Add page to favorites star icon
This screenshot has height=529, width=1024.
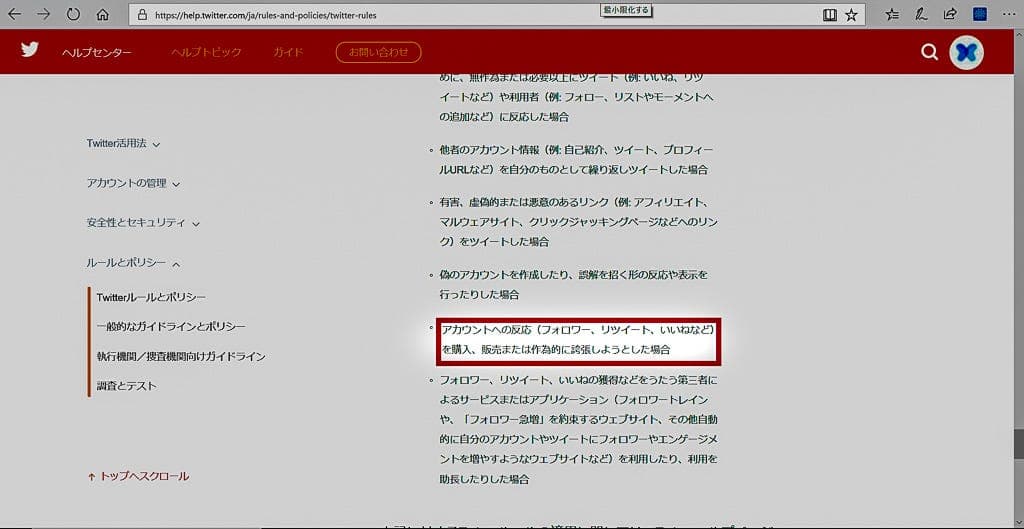(x=851, y=15)
